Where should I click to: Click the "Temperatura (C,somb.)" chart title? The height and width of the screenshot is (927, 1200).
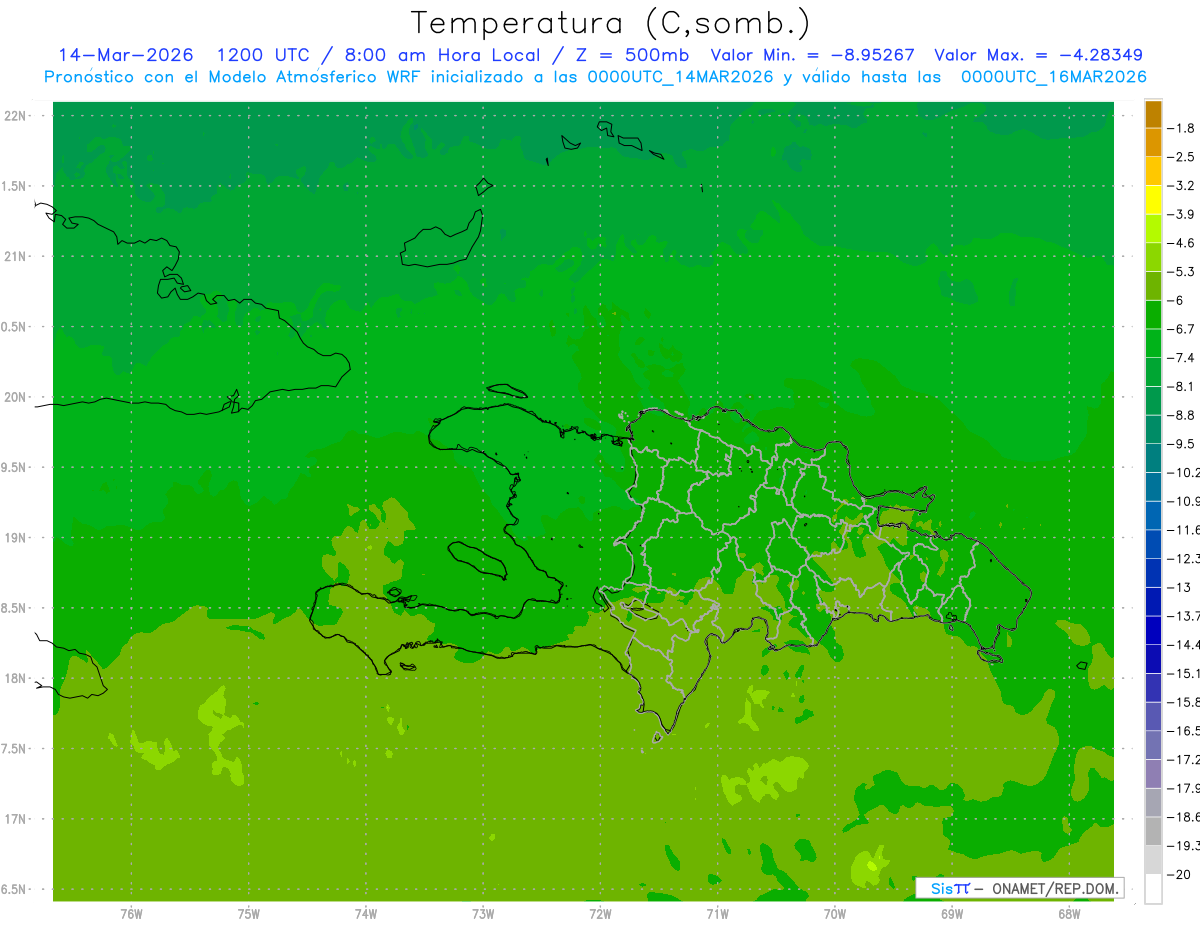610,23
